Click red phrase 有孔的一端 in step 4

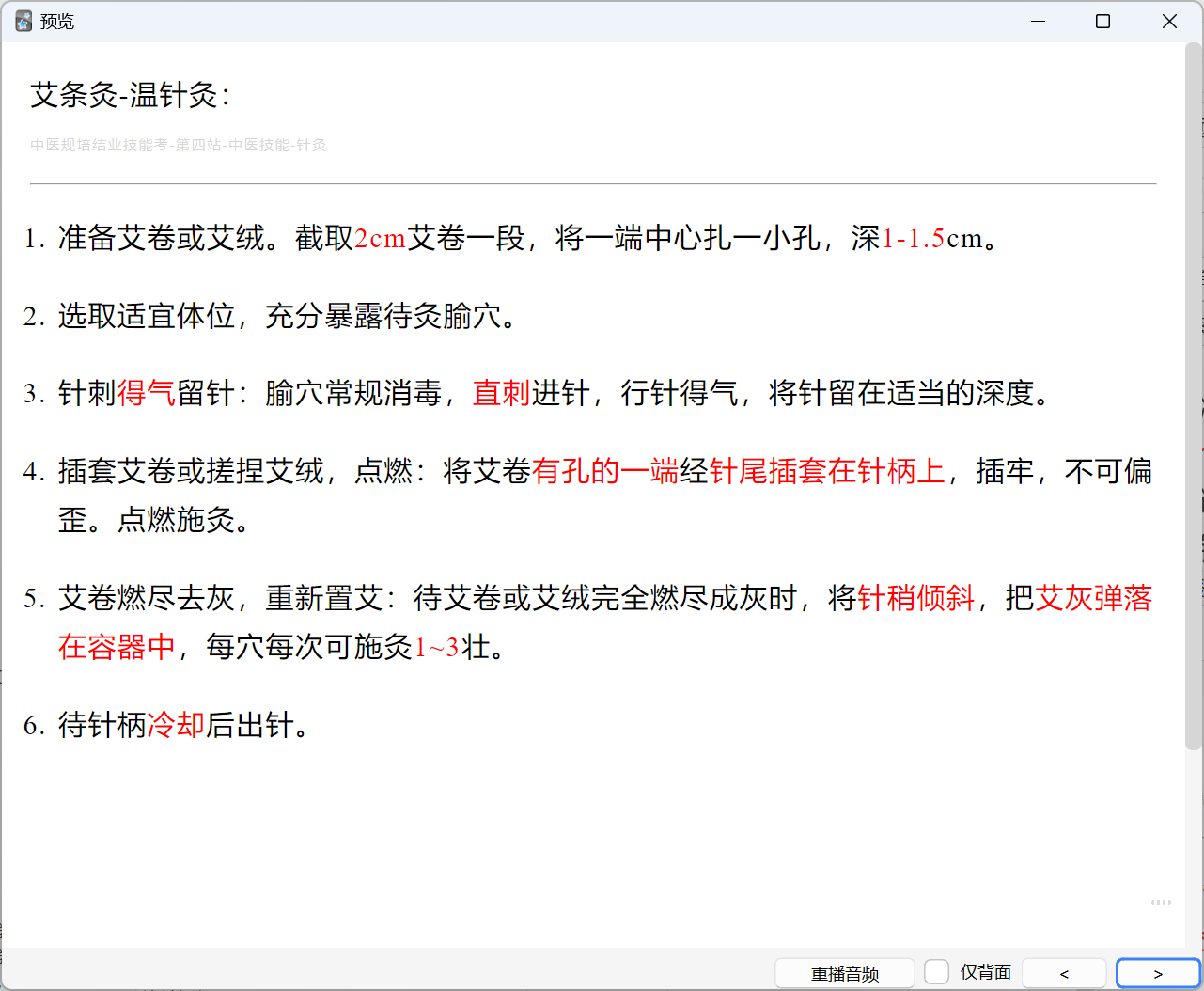[x=605, y=471]
